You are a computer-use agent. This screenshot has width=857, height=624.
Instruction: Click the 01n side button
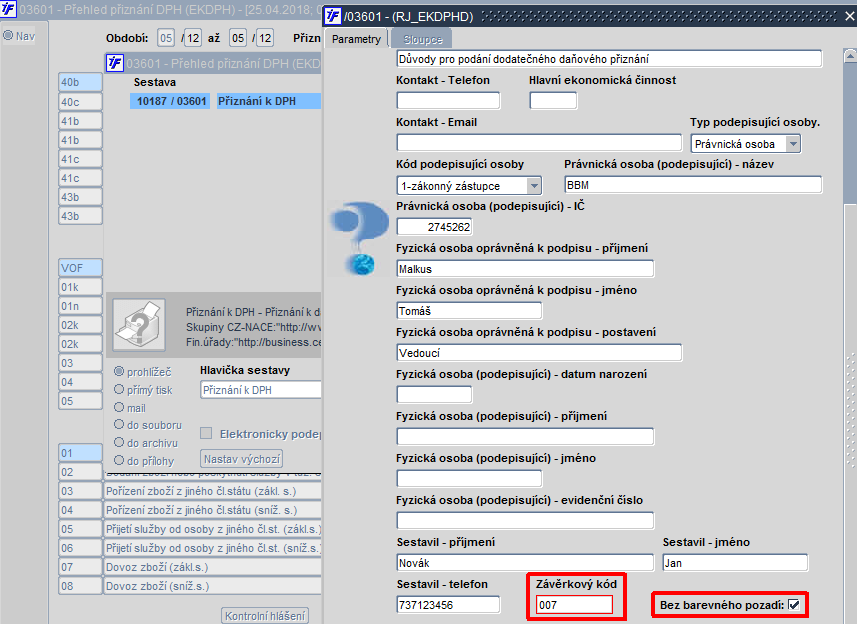click(x=80, y=306)
